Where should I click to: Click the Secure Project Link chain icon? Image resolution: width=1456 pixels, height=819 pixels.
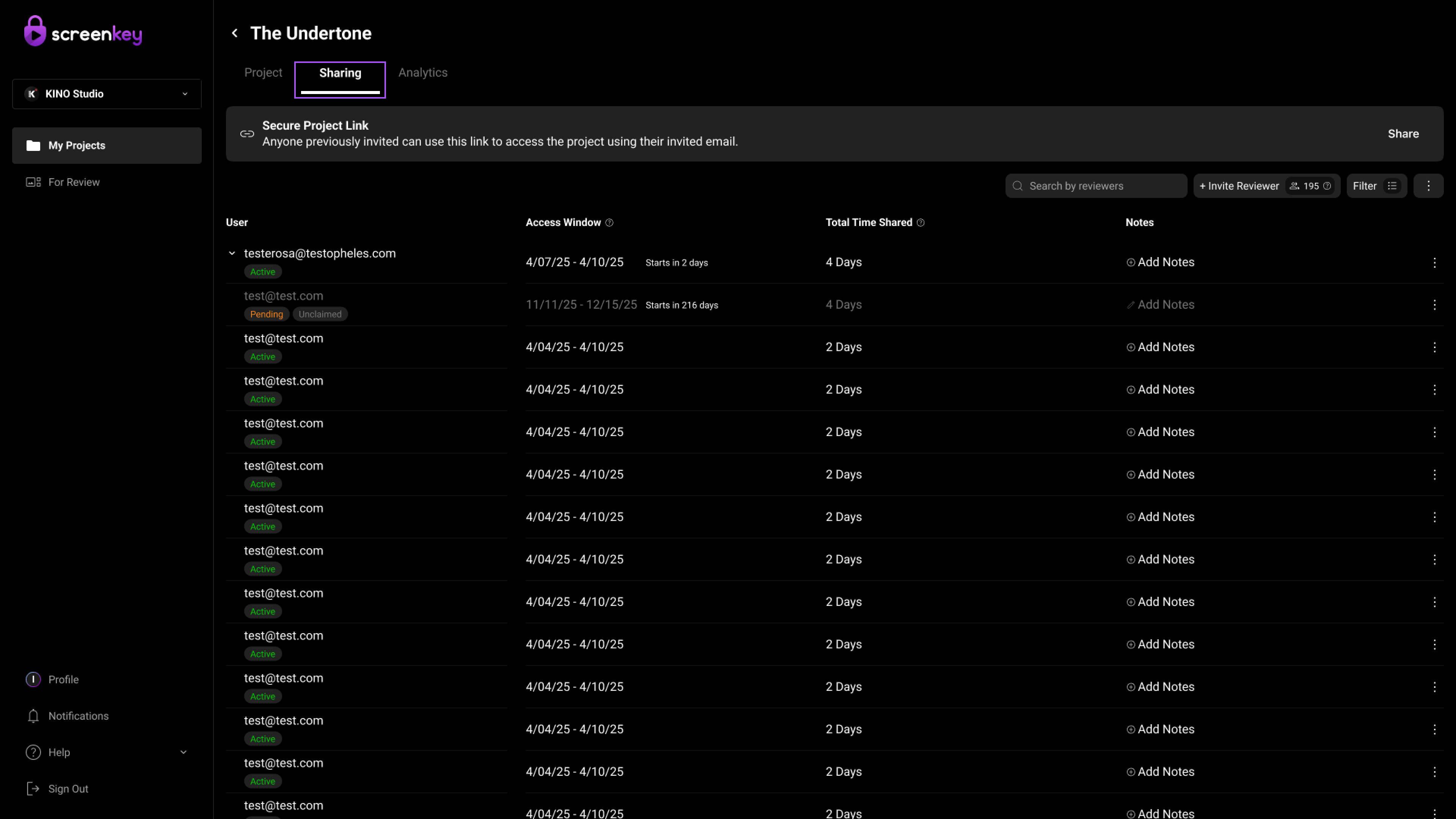[x=247, y=134]
